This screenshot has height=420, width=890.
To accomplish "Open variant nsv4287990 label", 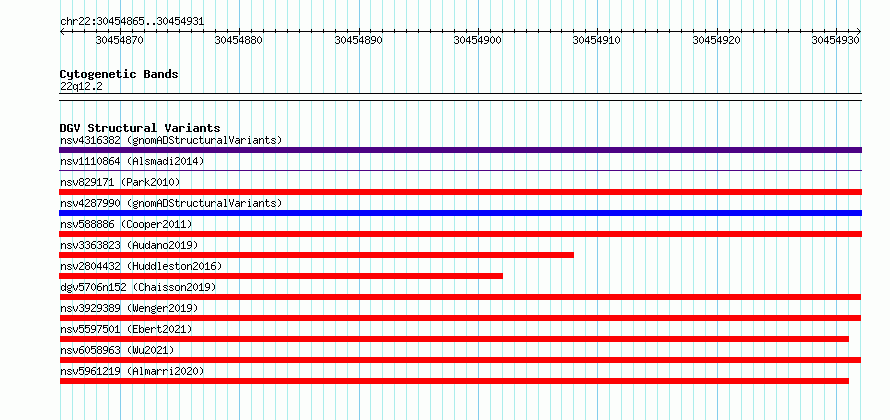I will (x=171, y=203).
